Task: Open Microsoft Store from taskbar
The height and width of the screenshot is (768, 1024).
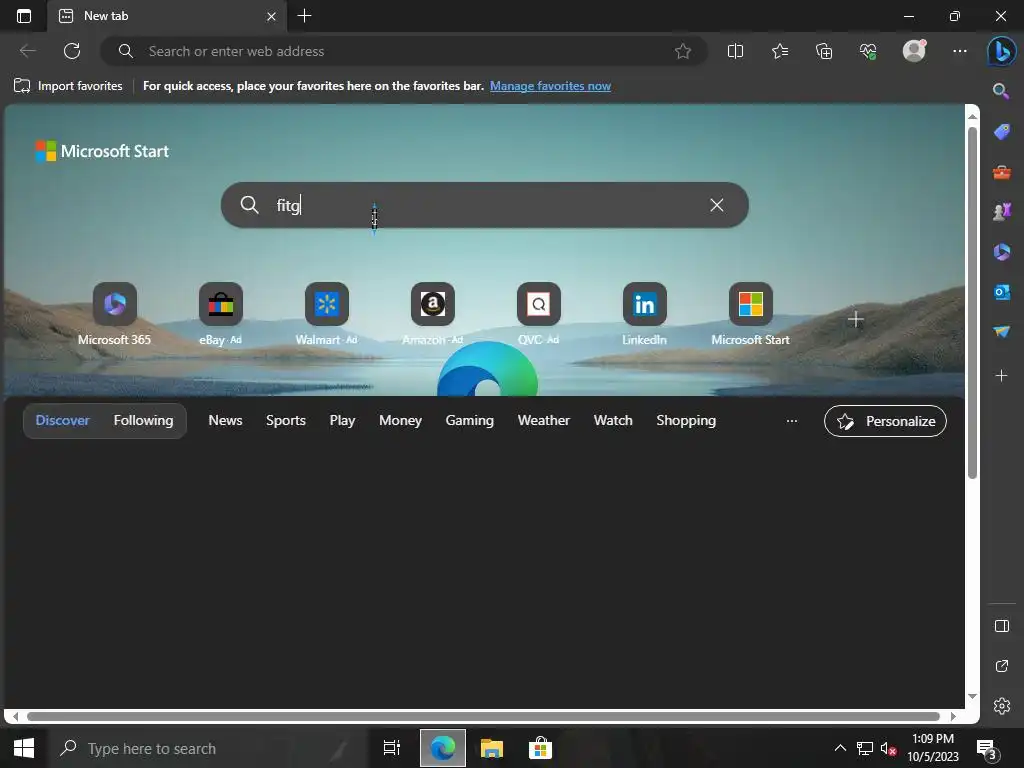Action: 540,748
